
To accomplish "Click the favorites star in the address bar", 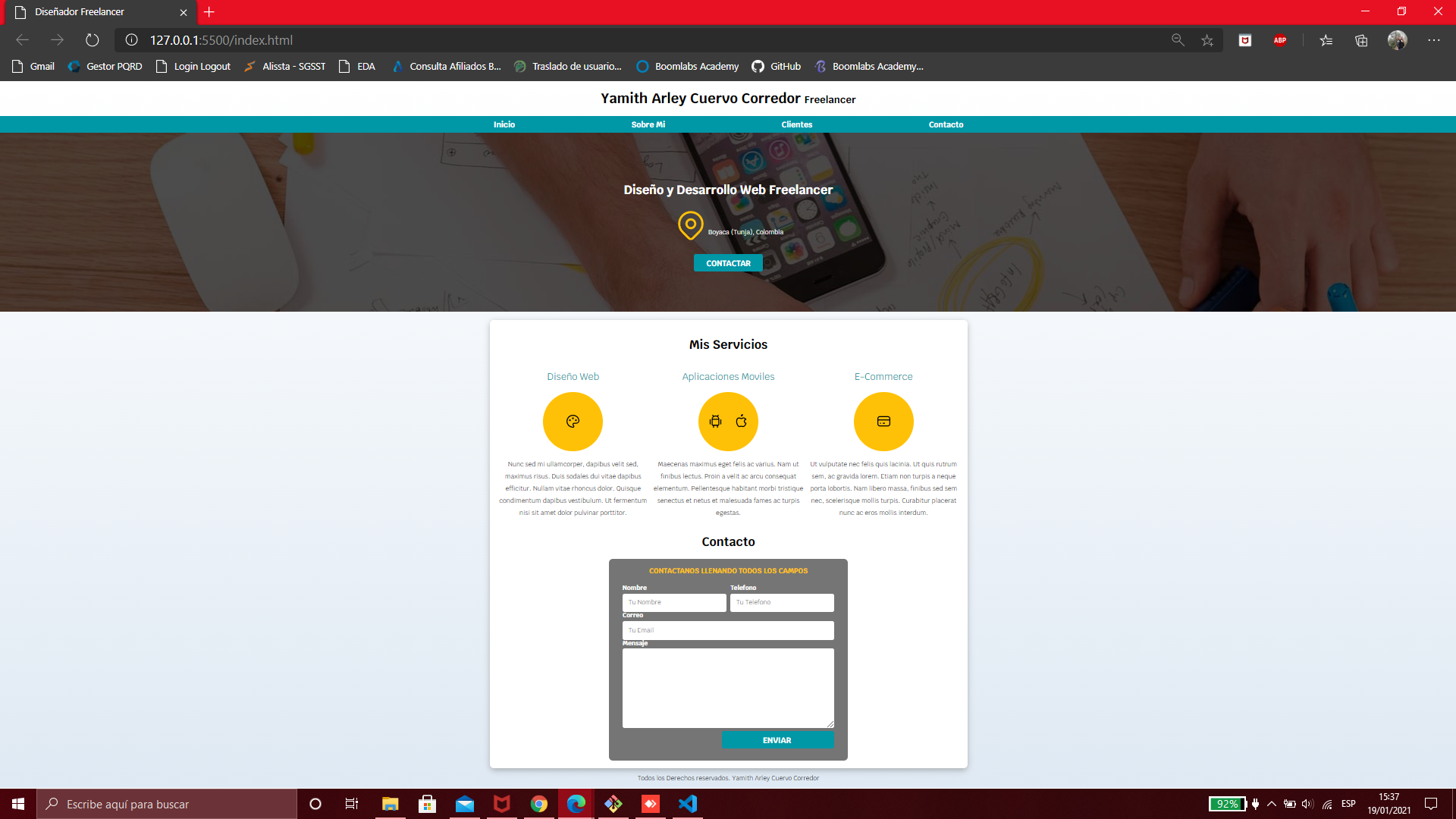I will coord(1207,40).
